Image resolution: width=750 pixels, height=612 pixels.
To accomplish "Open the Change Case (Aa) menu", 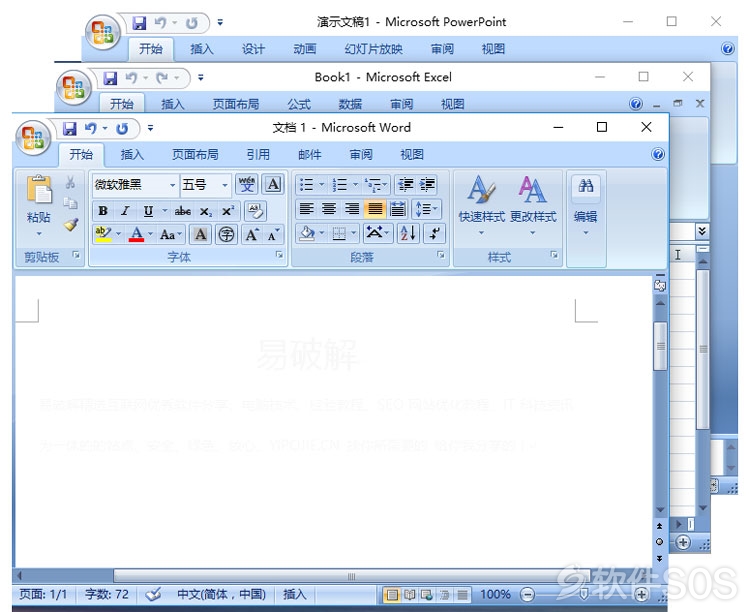I will click(170, 234).
